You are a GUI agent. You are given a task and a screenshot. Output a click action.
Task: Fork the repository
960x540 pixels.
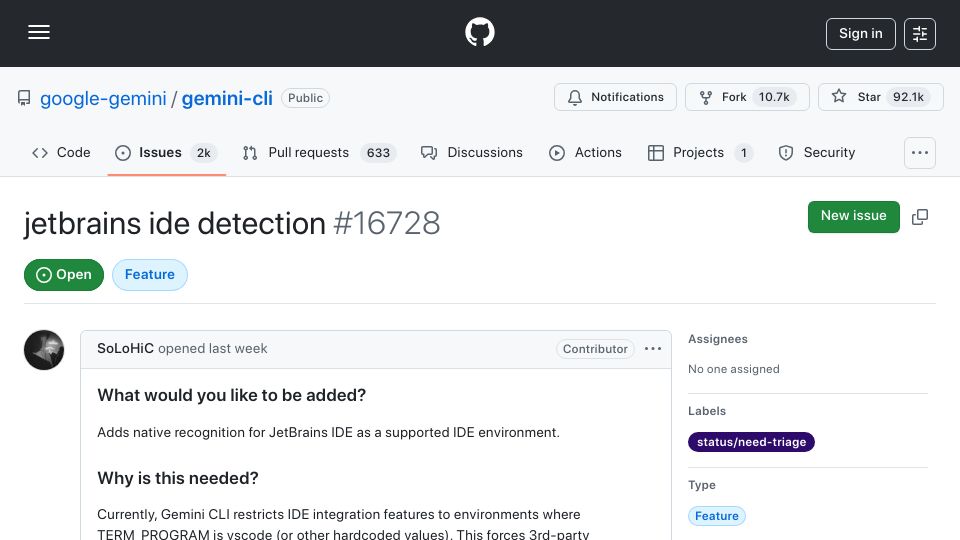point(747,97)
